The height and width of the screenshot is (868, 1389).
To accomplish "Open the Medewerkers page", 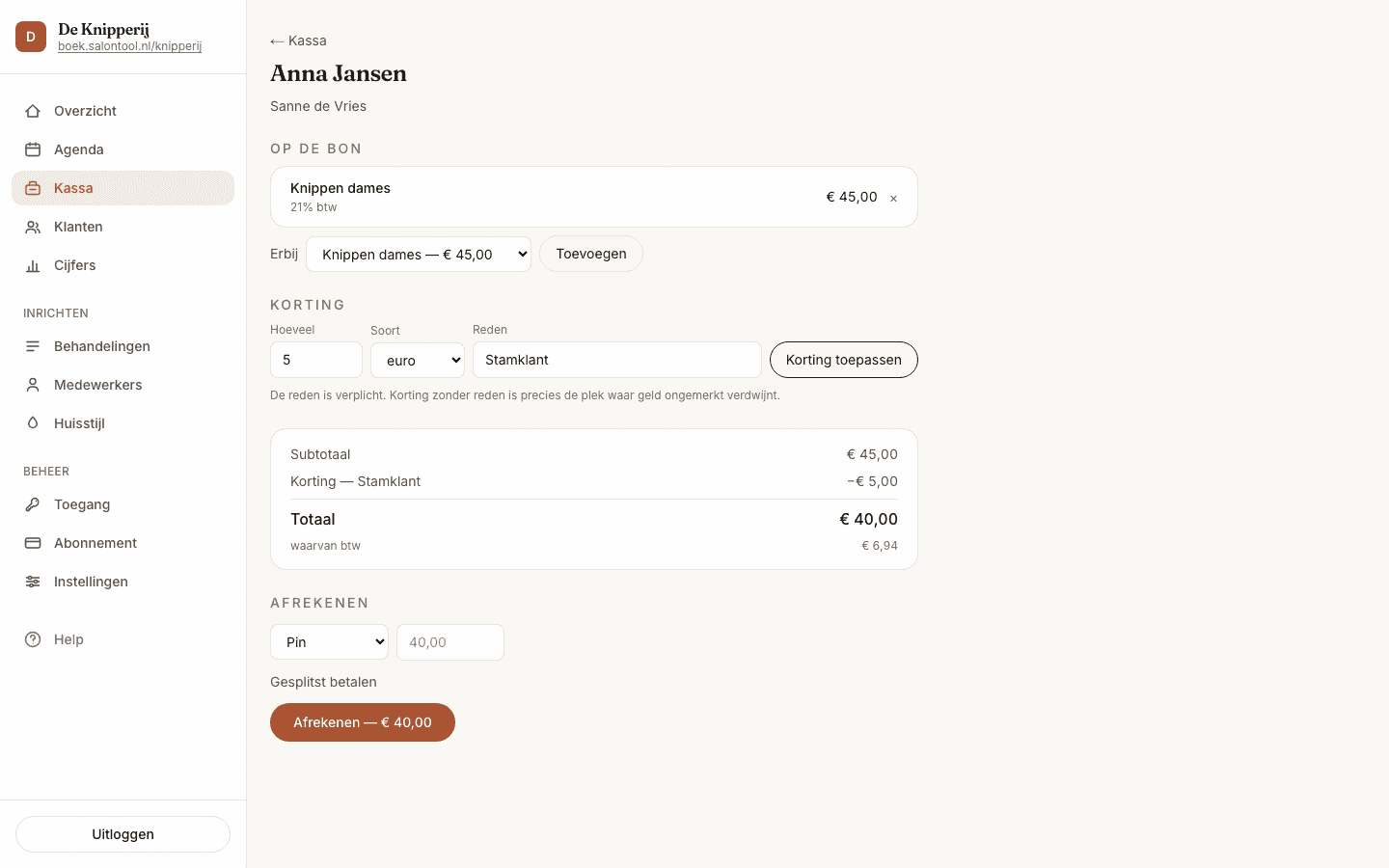I will 123,385.
